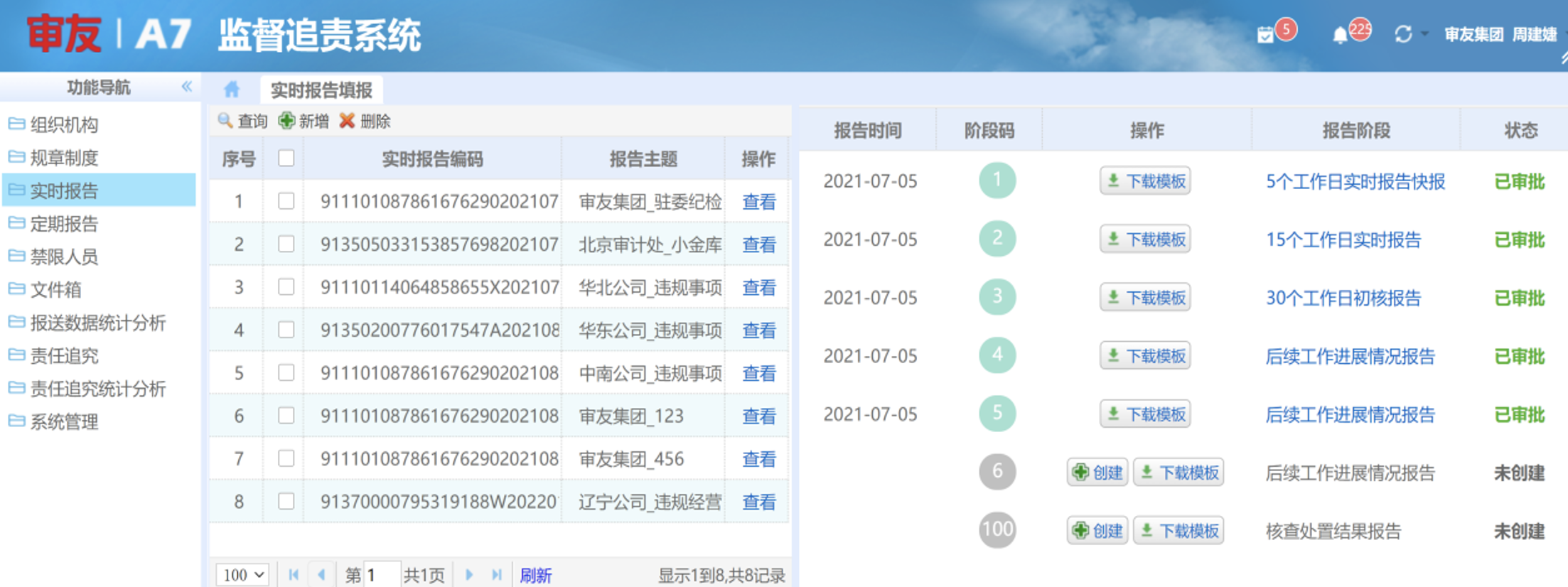Viewport: 1568px width, 587px height.
Task: Click the grey stage code circle 6
Action: [997, 472]
